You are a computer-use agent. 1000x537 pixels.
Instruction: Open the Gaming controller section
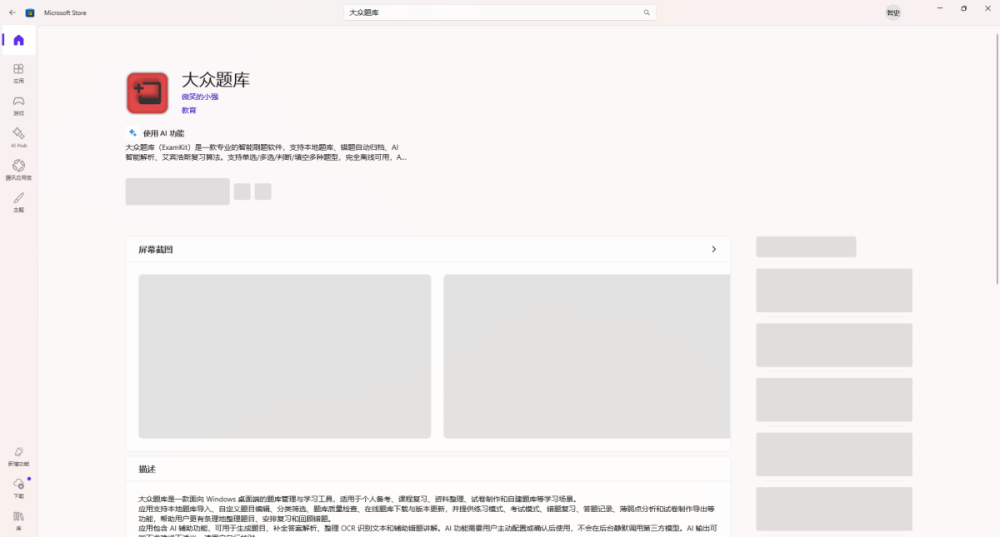tap(18, 105)
